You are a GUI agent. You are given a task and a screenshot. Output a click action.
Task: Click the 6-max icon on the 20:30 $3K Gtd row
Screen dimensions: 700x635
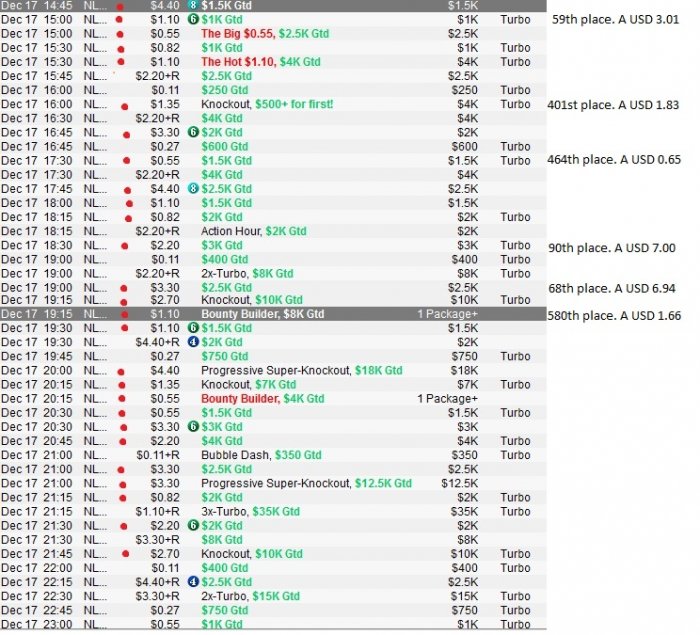pyautogui.click(x=193, y=426)
